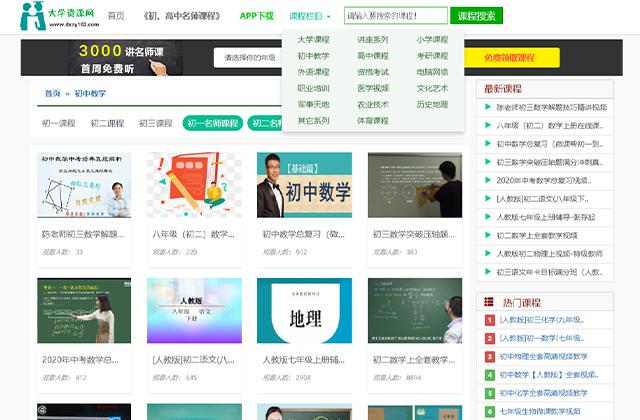Select 军事天地 from the category menu
This screenshot has height=420, width=640.
point(313,104)
